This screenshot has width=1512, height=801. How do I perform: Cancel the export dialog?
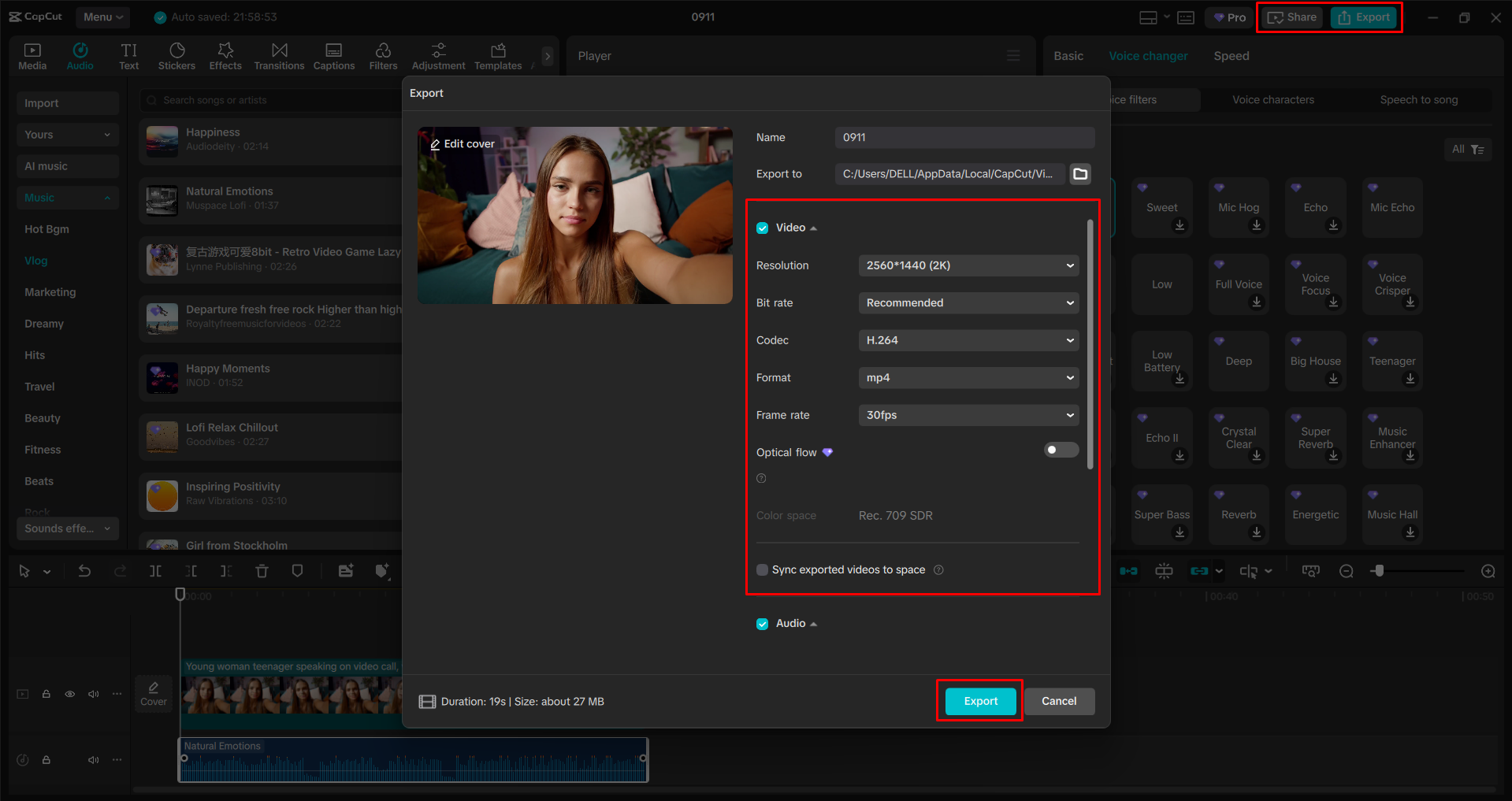click(1059, 701)
